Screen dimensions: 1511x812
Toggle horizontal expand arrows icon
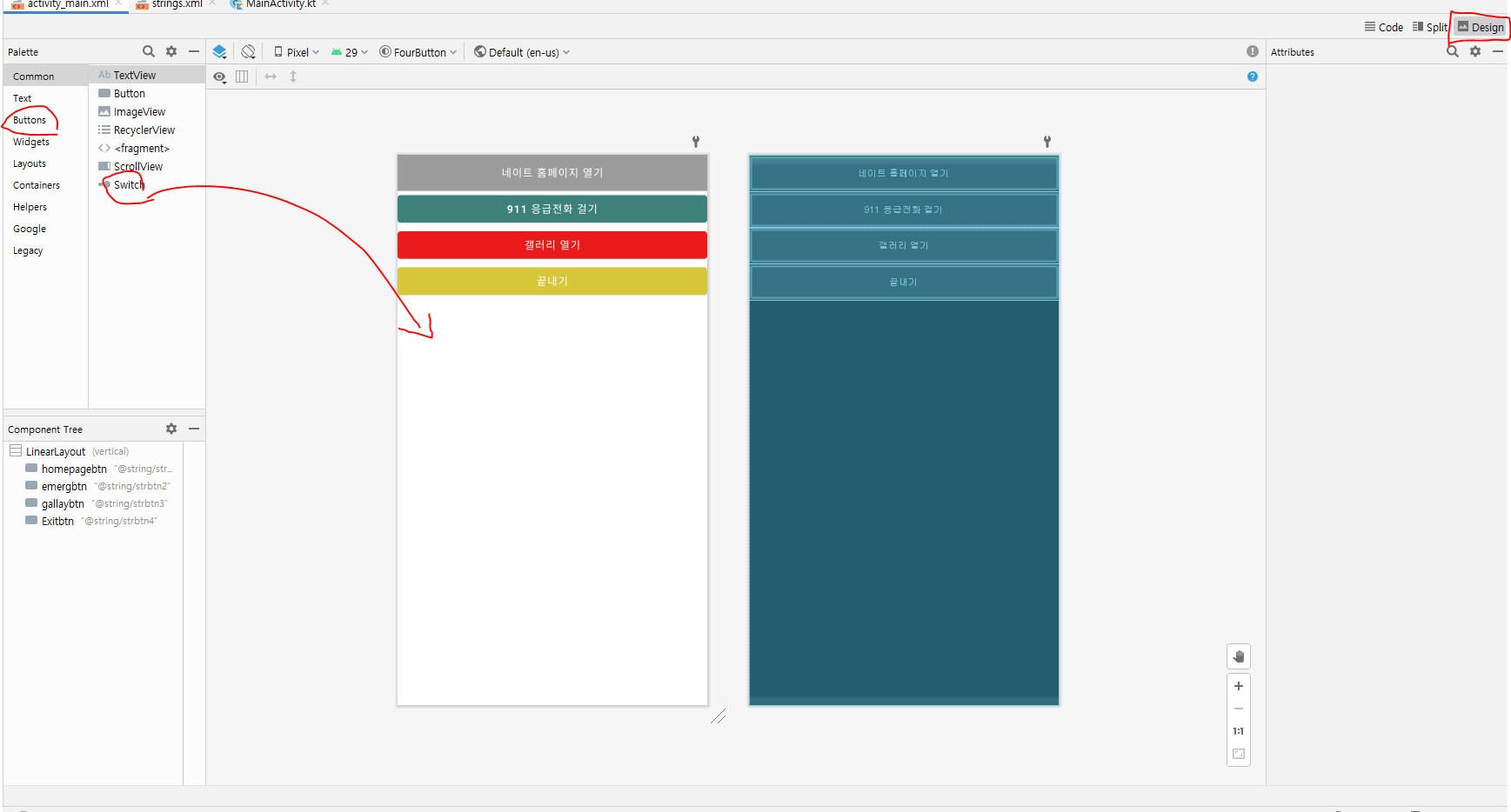[271, 77]
